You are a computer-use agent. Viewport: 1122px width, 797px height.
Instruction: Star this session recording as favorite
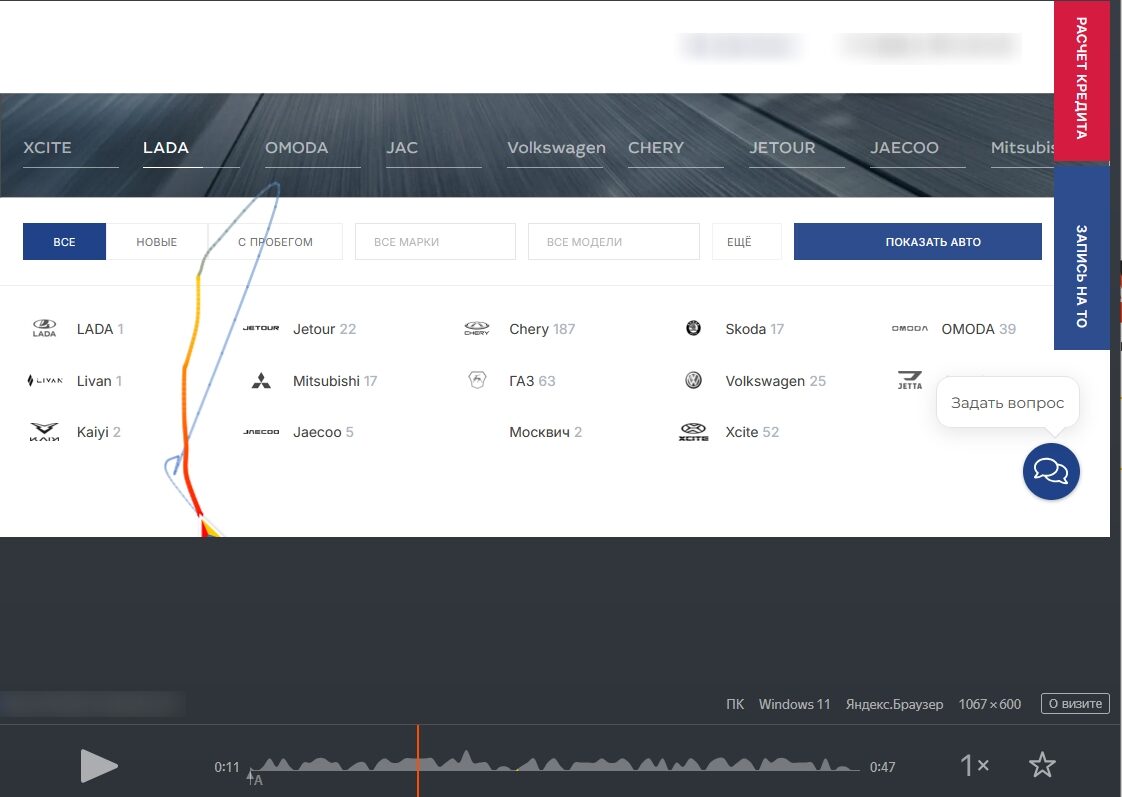(1042, 766)
